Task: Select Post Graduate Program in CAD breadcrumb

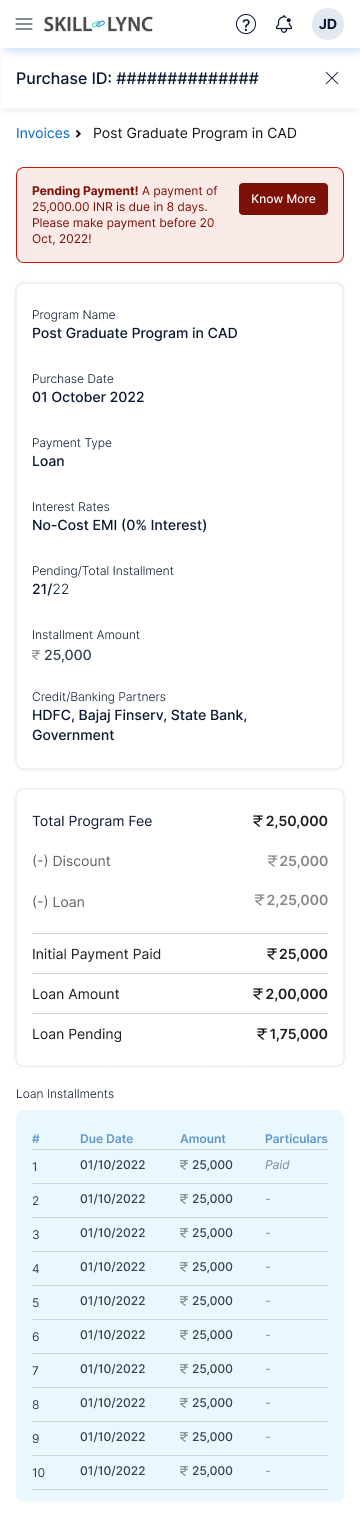Action: (195, 133)
